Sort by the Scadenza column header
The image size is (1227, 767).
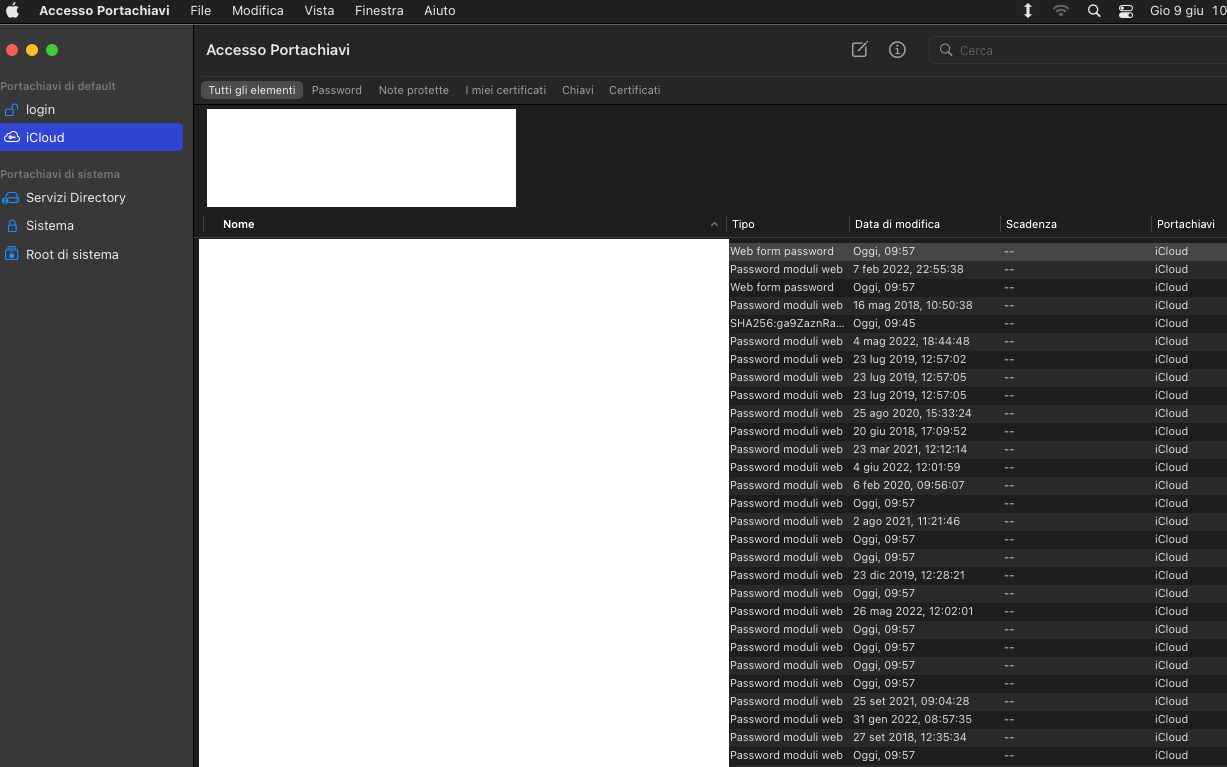[x=1031, y=224]
